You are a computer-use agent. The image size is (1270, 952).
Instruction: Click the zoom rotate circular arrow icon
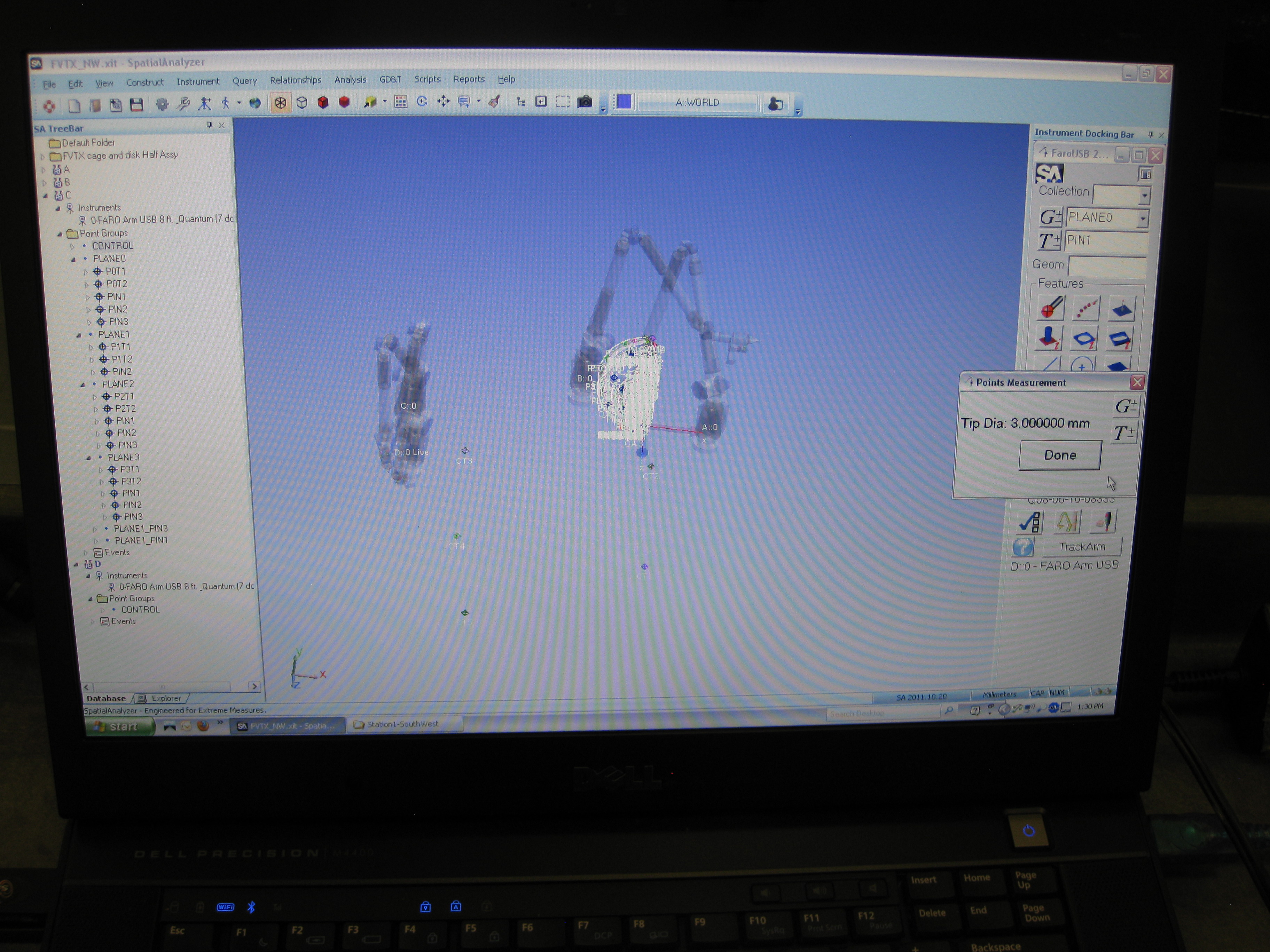coord(422,102)
